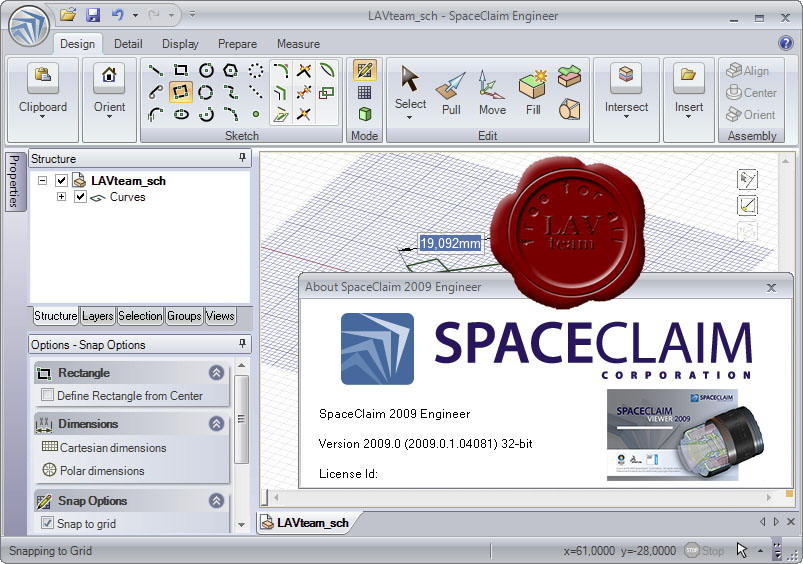The height and width of the screenshot is (564, 803).
Task: Choose Cartesian dimensions option
Action: (x=104, y=447)
